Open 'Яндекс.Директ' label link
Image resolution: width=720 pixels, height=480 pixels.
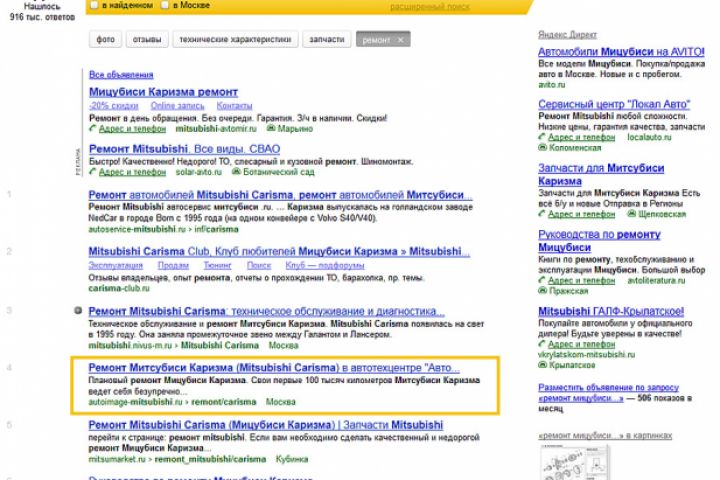[568, 34]
